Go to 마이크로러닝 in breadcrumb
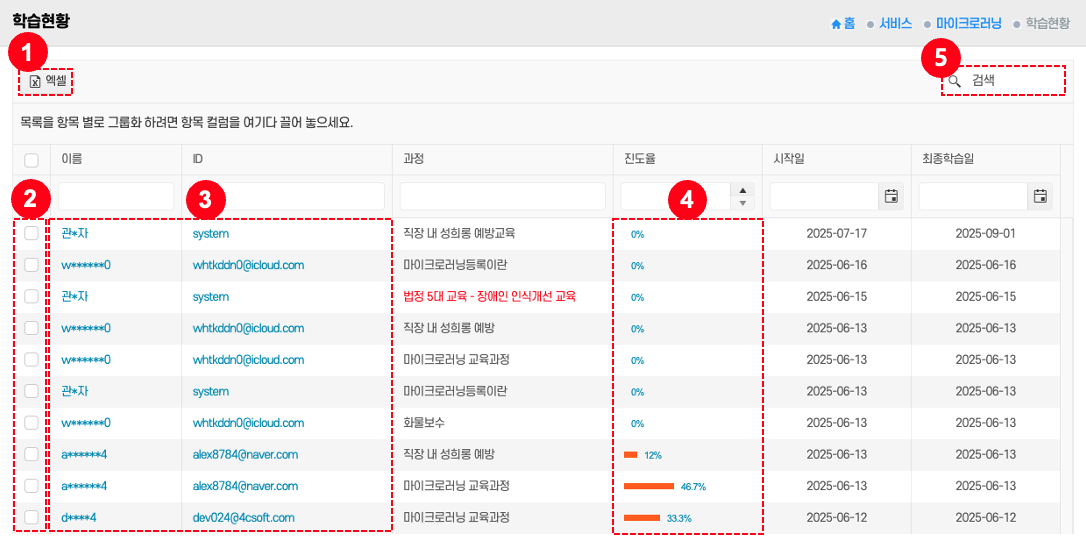This screenshot has width=1086, height=544. 968,23
